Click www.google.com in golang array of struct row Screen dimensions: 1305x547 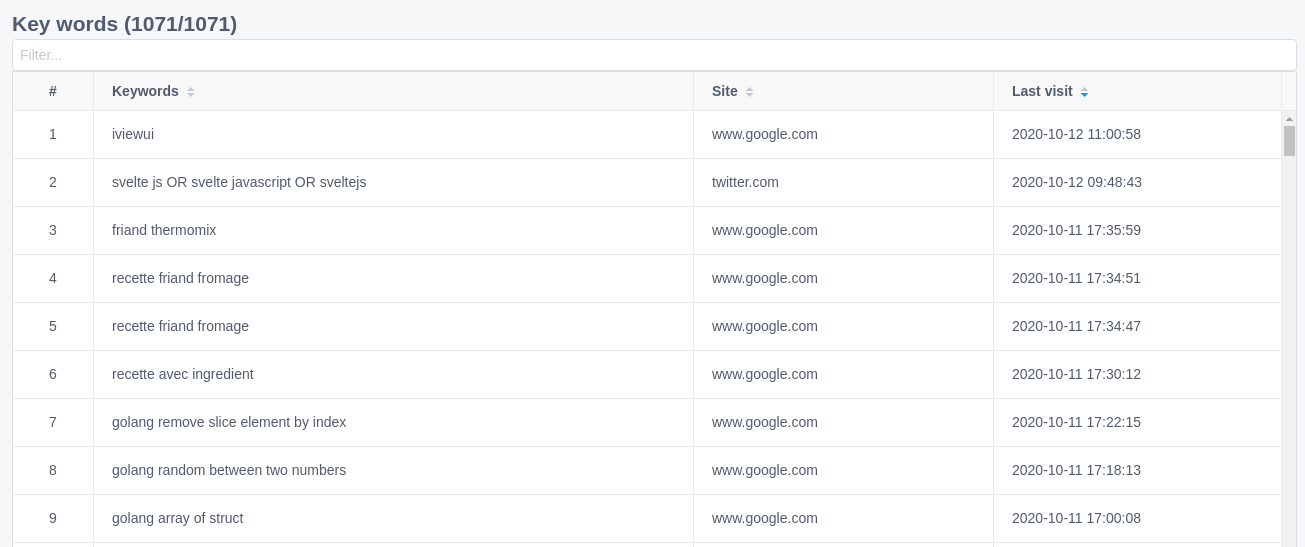[765, 518]
